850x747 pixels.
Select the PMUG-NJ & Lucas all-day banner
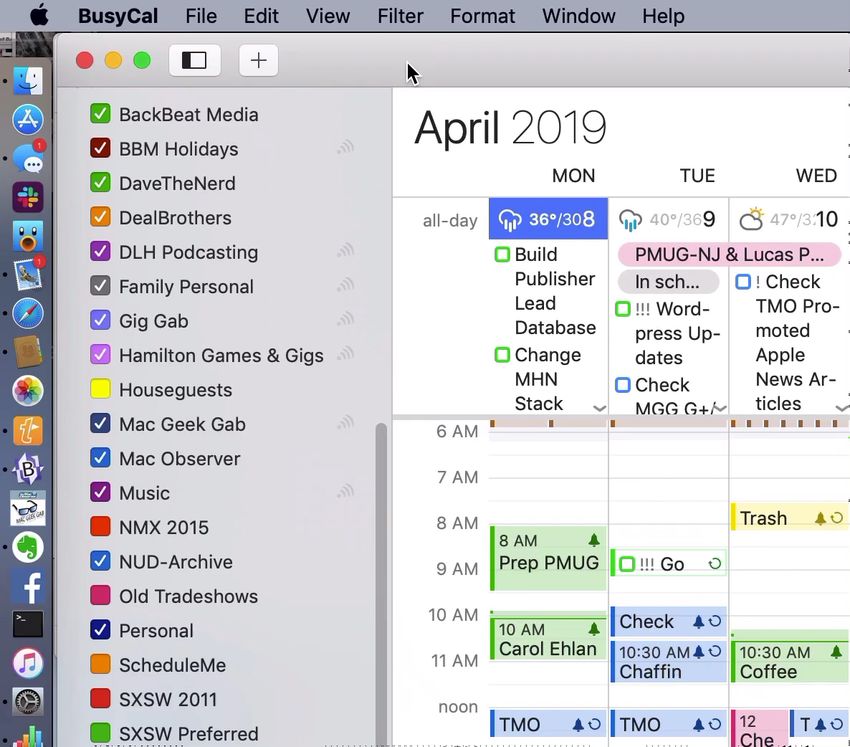tap(730, 254)
